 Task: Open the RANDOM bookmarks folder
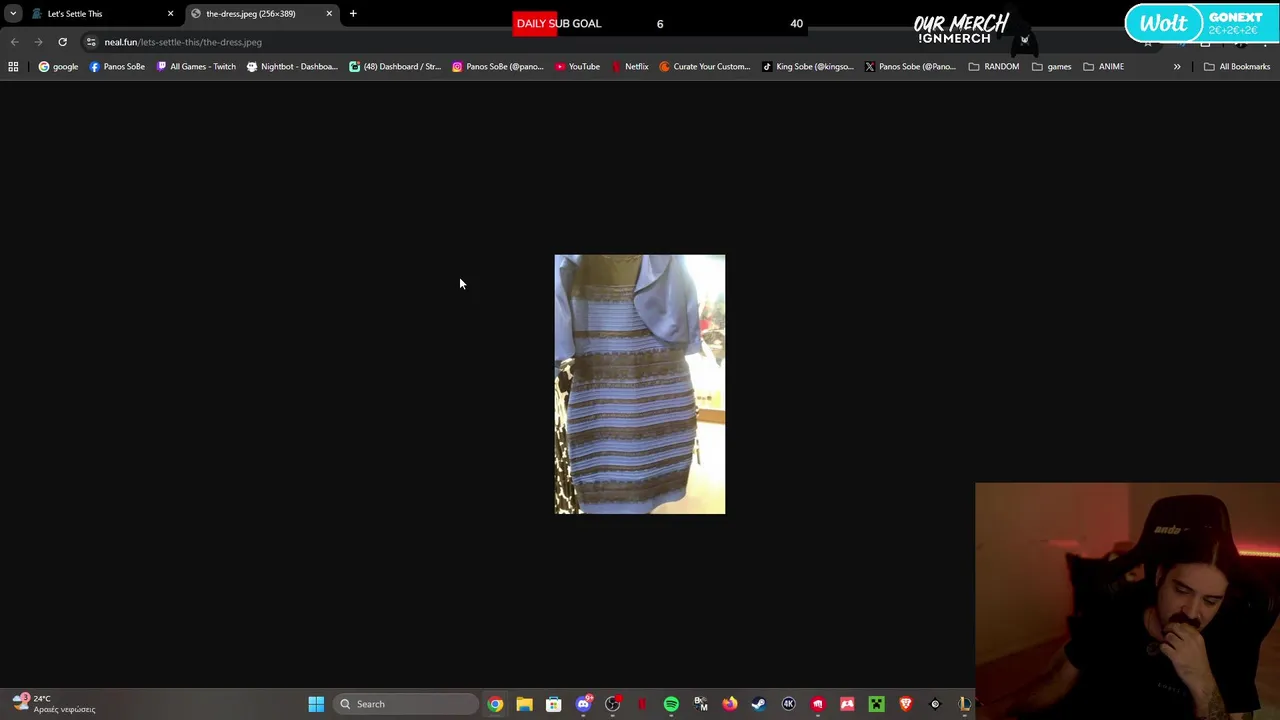click(994, 66)
